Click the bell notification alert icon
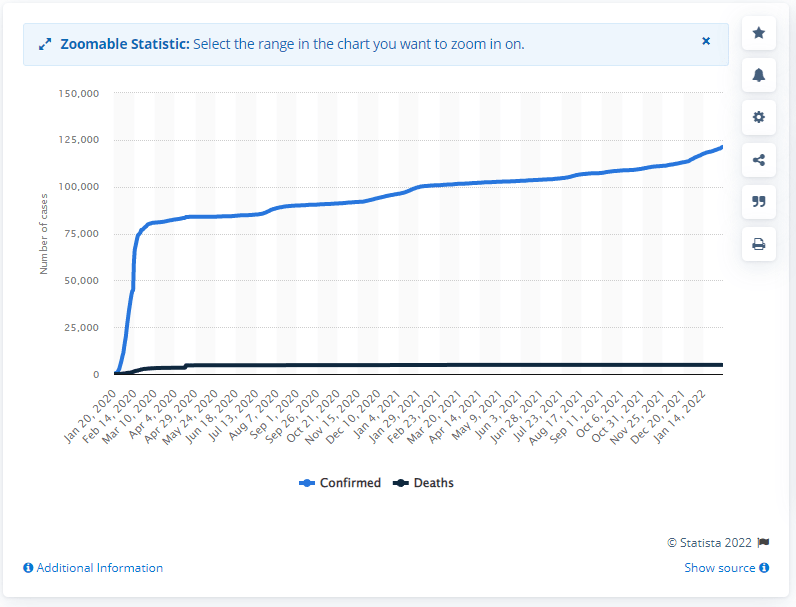This screenshot has width=796, height=607. pyautogui.click(x=758, y=75)
